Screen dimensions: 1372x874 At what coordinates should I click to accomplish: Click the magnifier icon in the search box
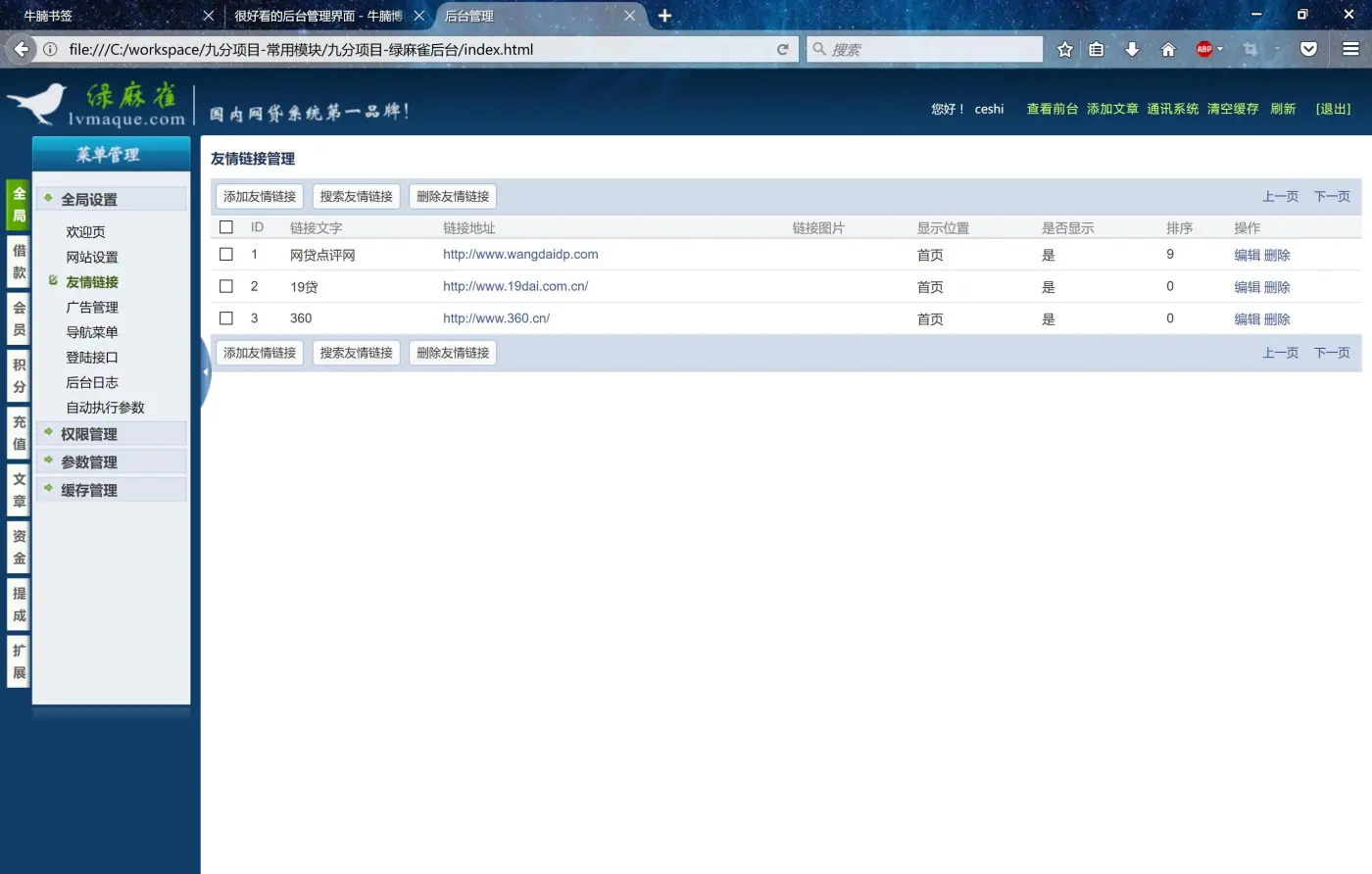point(819,49)
